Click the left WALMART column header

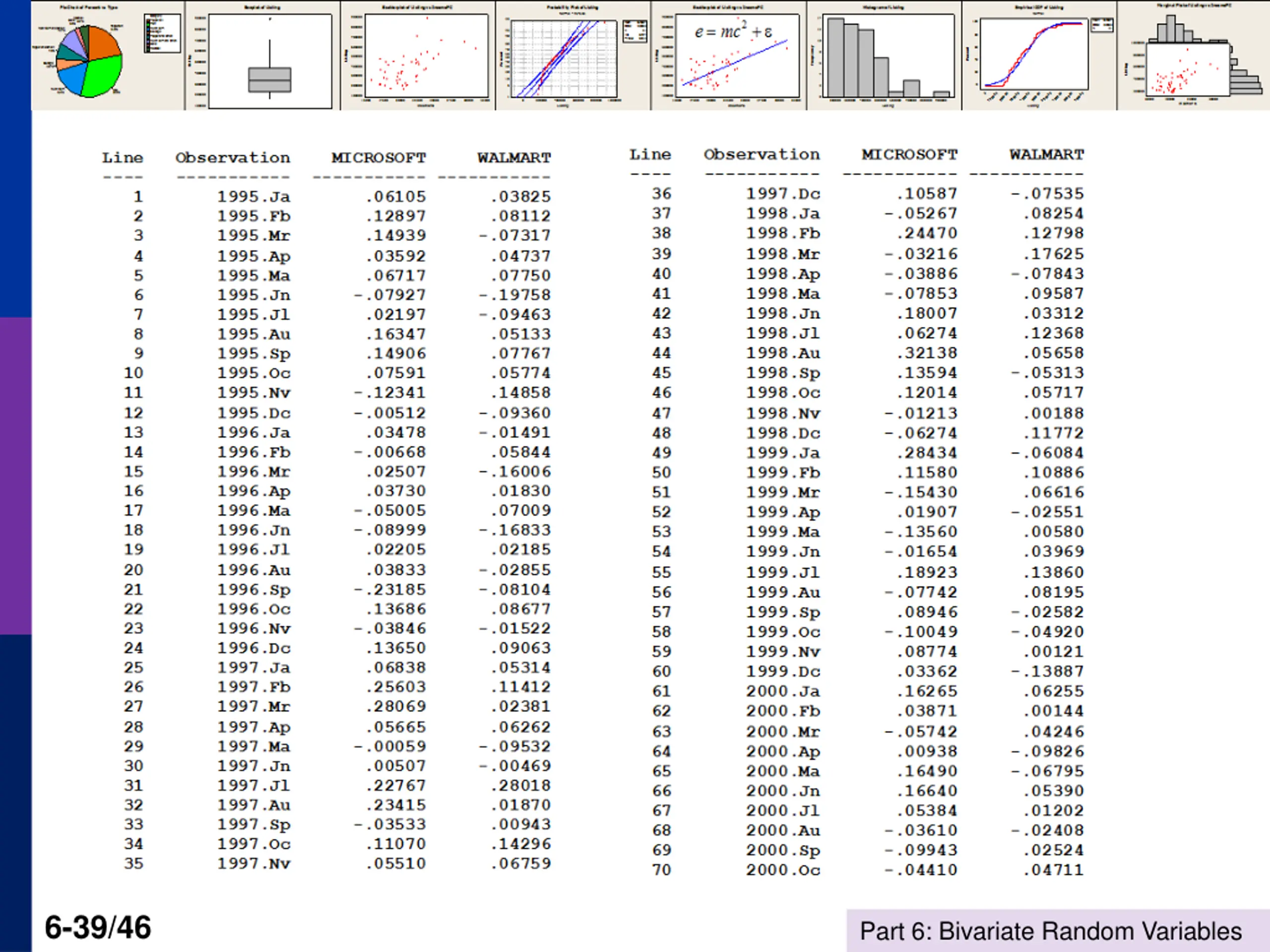click(514, 158)
